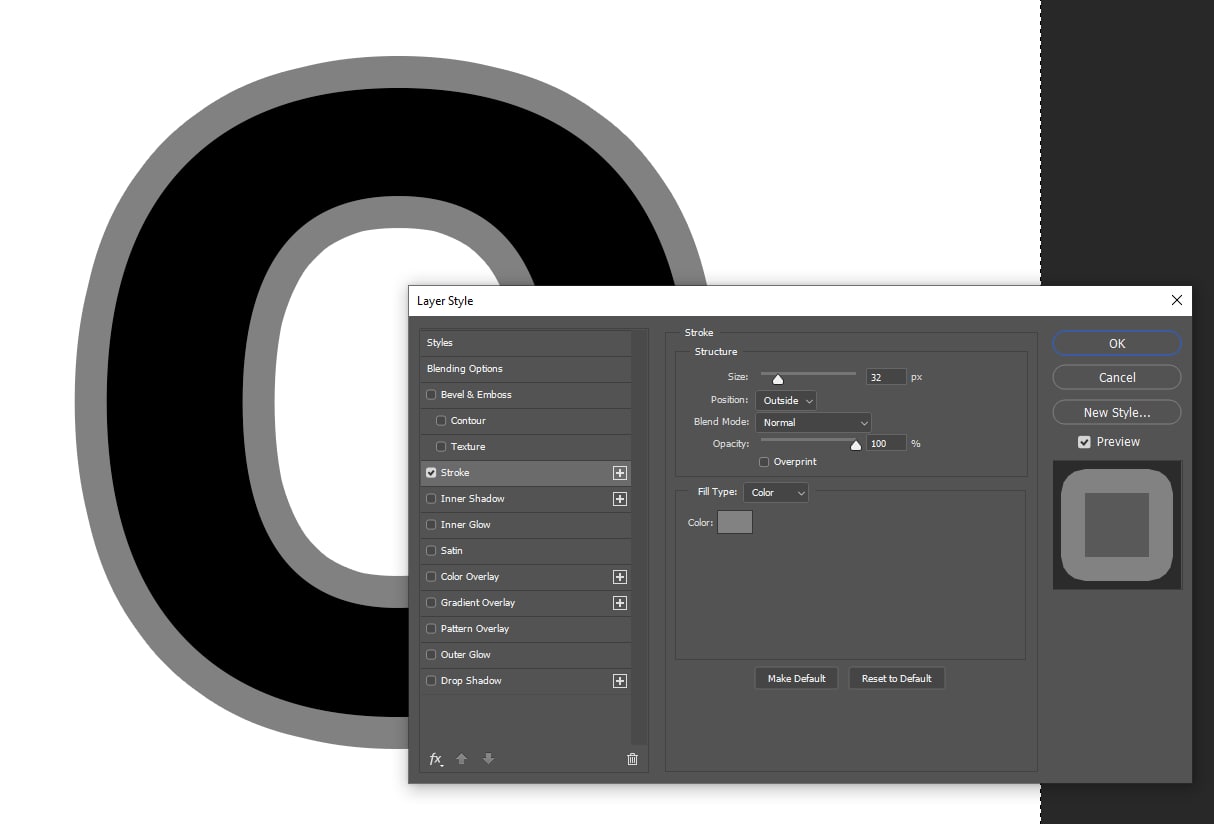Viewport: 1214px width, 824px height.
Task: Confirm with the OK button
Action: [1117, 343]
